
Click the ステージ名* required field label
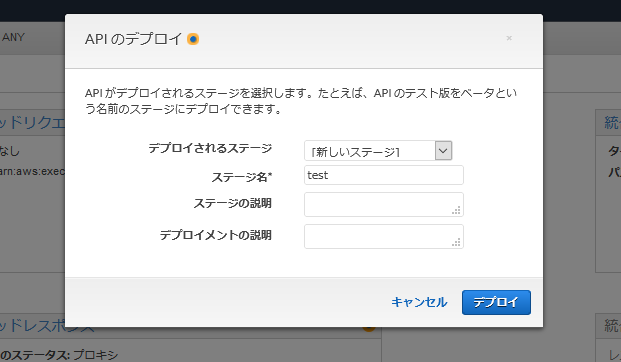click(242, 177)
